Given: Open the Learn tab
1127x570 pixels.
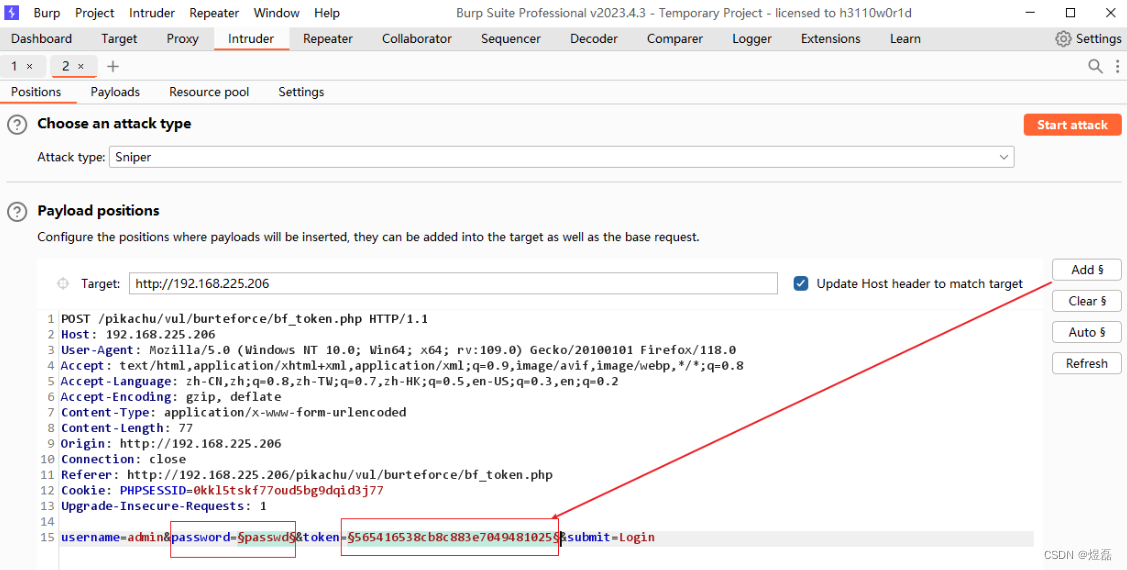Looking at the screenshot, I should pyautogui.click(x=905, y=39).
